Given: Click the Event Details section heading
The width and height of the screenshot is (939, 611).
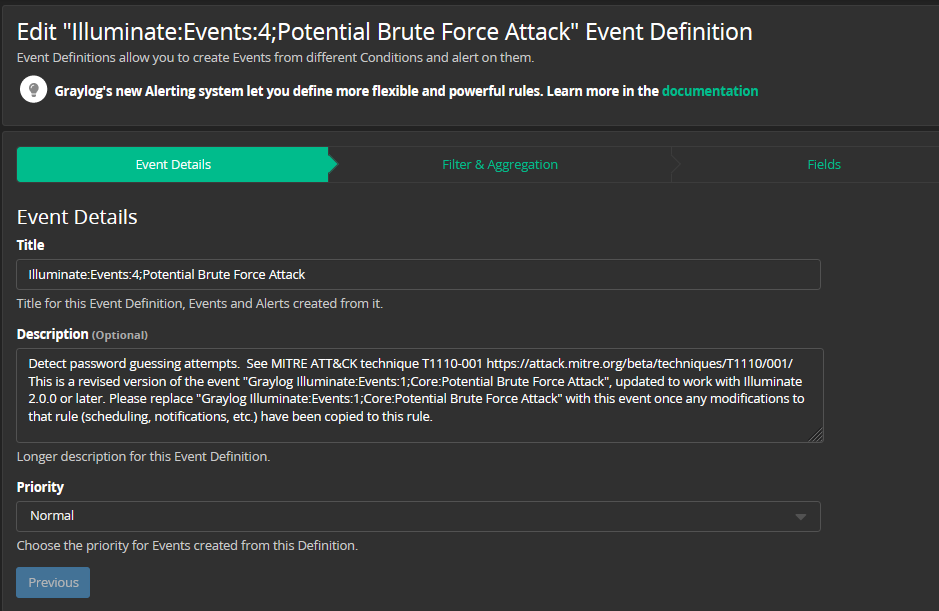Looking at the screenshot, I should click(x=77, y=217).
